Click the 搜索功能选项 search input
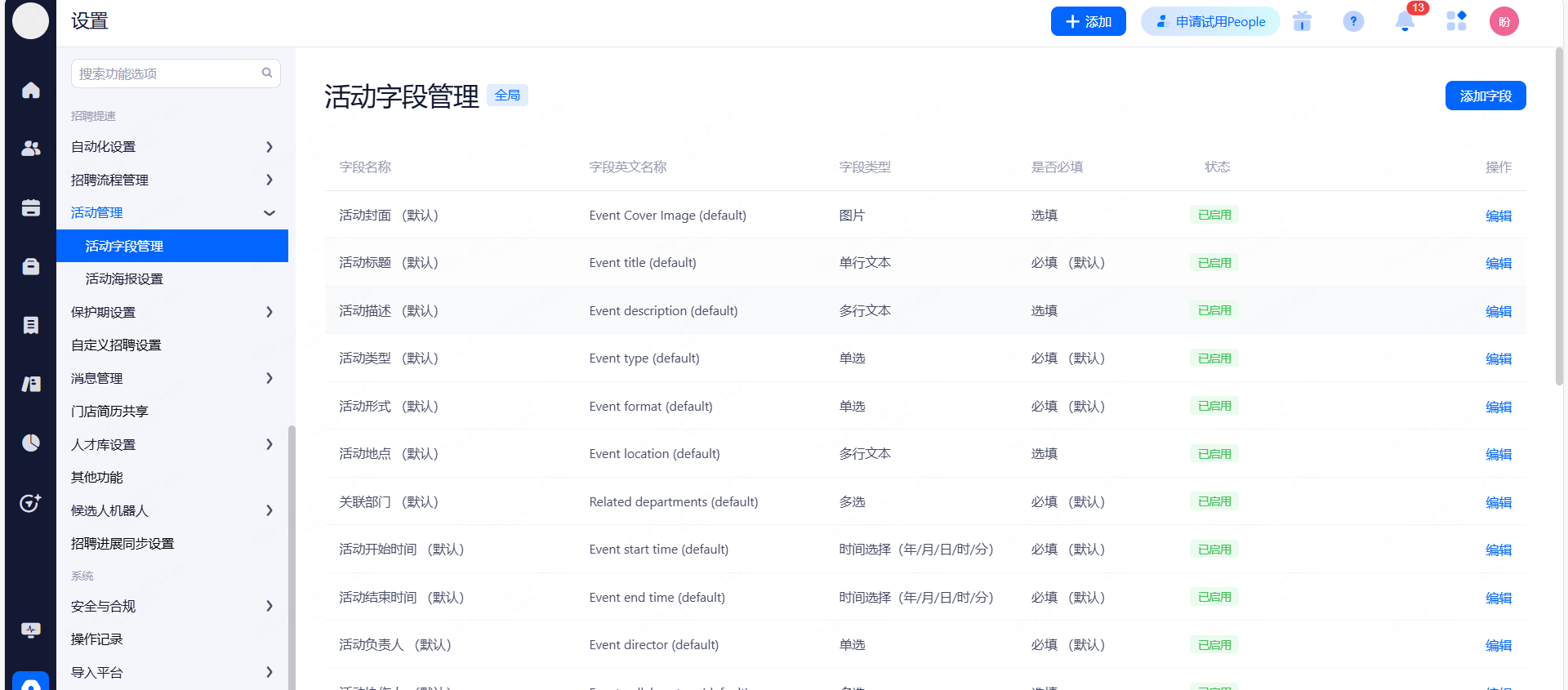 coord(167,73)
